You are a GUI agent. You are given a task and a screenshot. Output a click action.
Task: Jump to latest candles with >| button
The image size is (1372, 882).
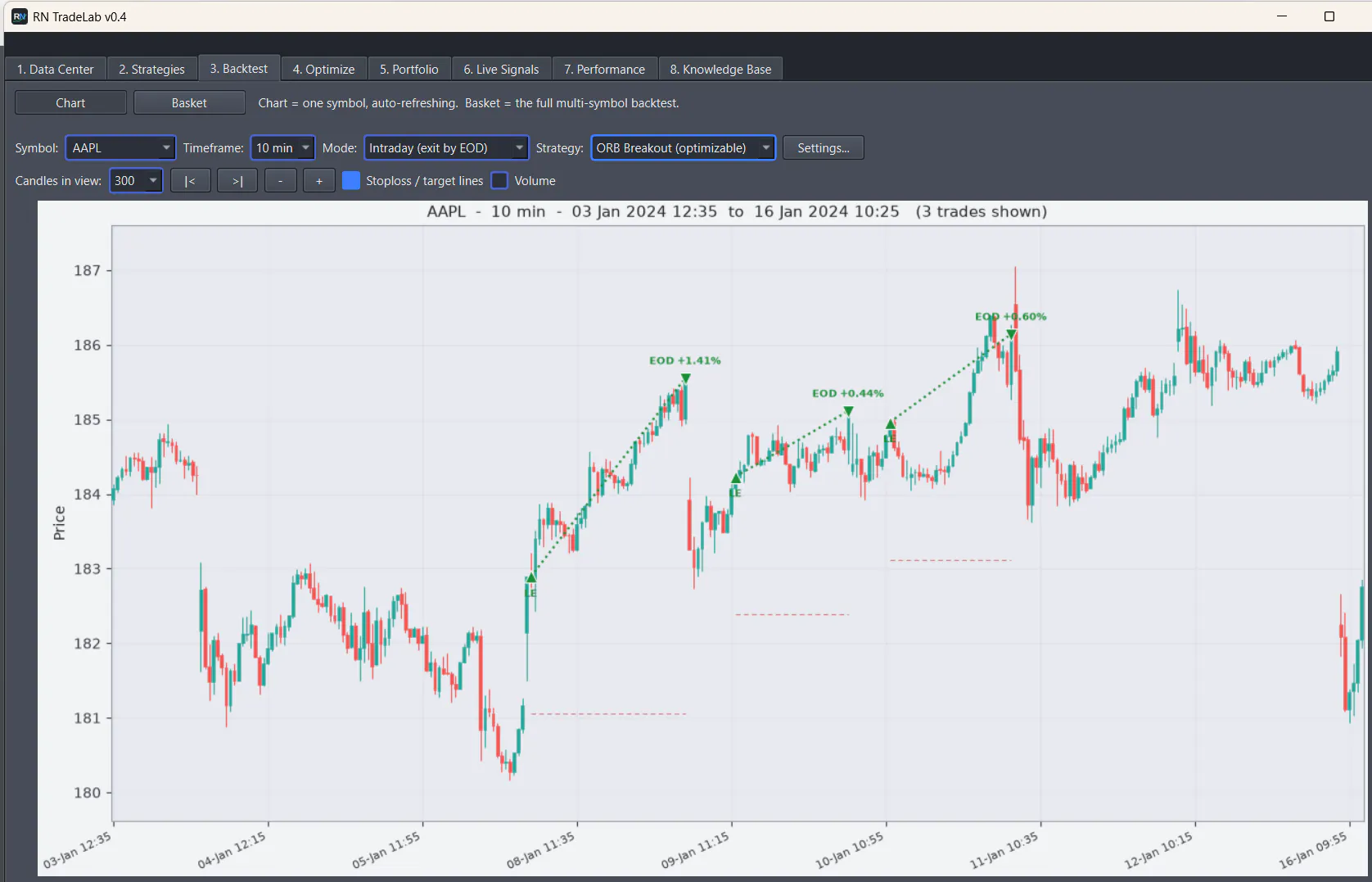(237, 181)
